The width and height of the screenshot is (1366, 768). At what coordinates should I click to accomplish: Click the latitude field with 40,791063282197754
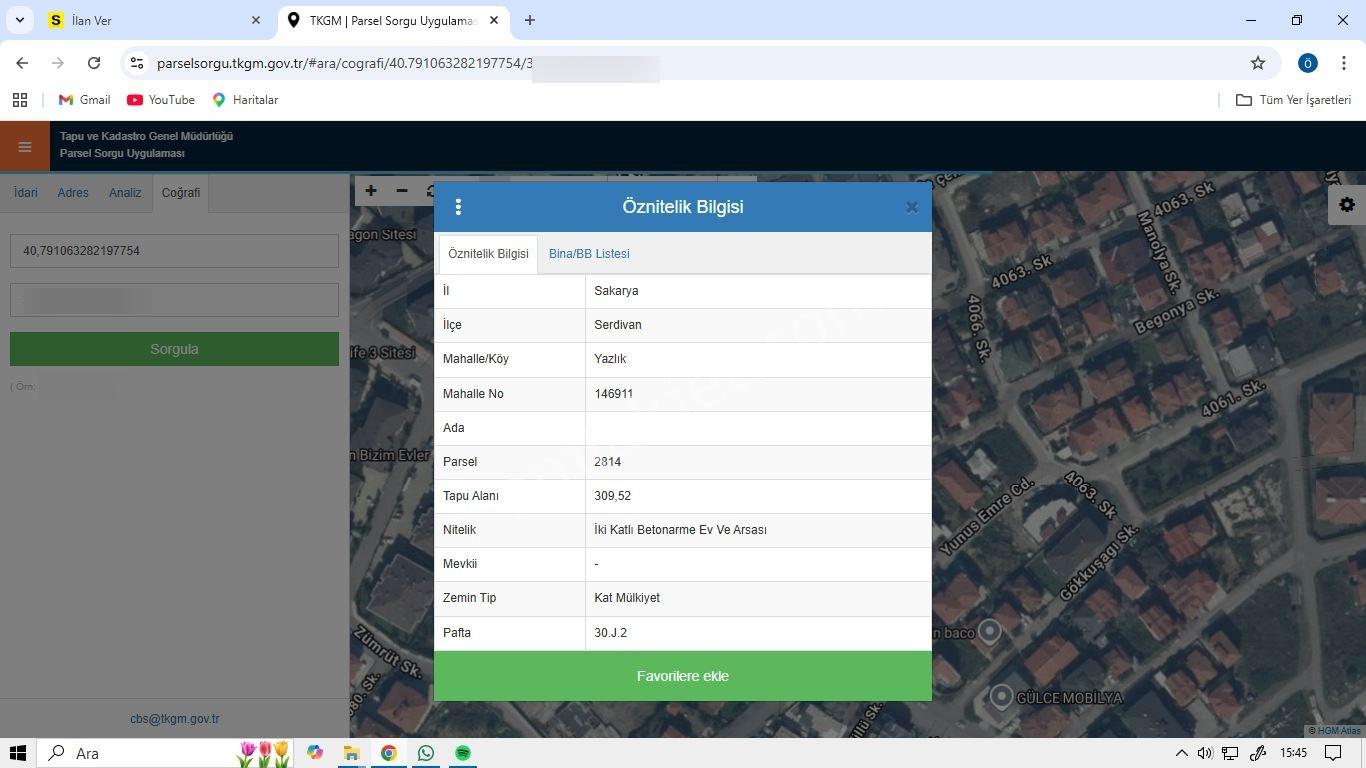174,251
